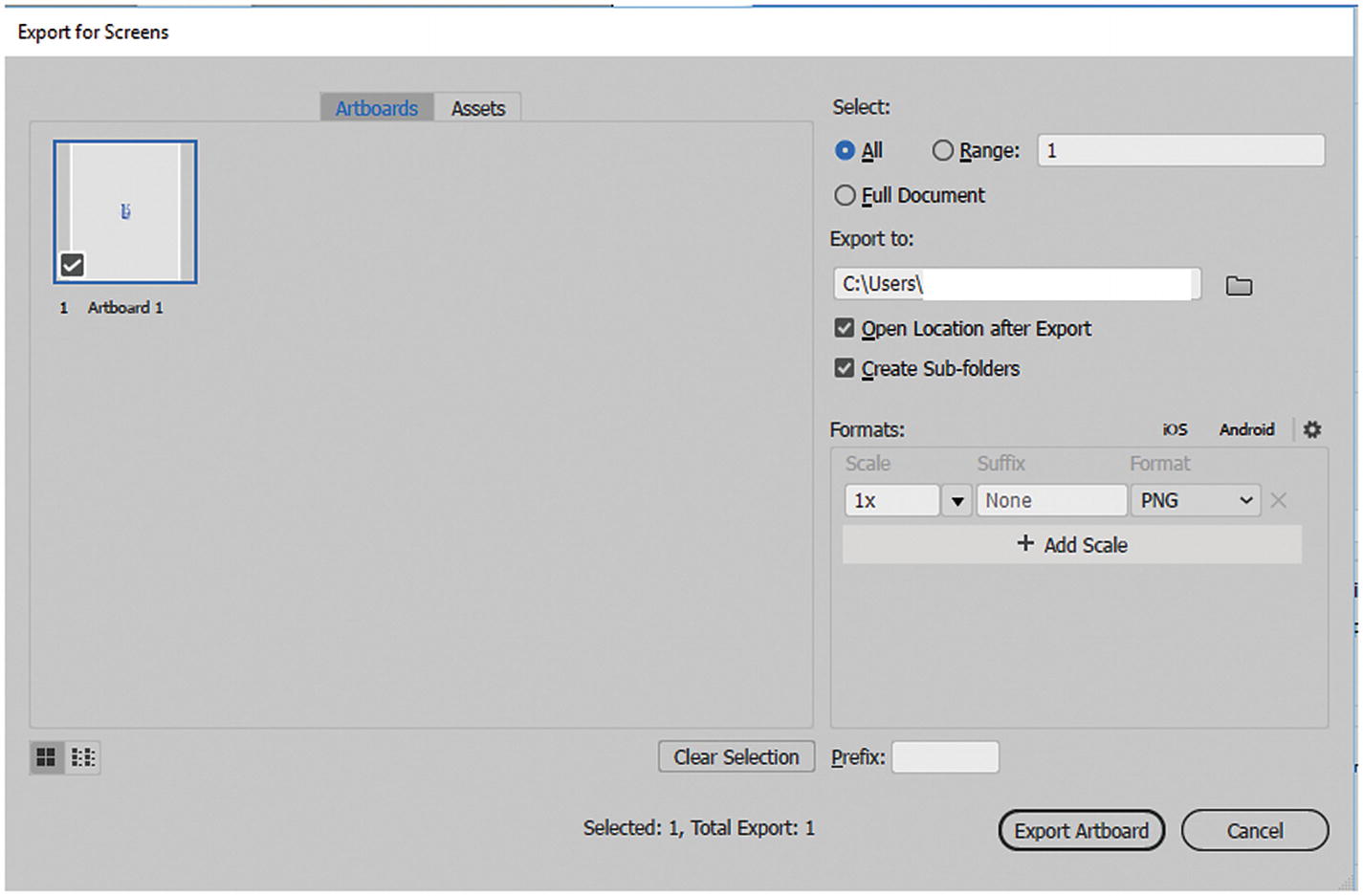Click the Artboard 1 name label
The height and width of the screenshot is (896, 1363).
[x=125, y=308]
